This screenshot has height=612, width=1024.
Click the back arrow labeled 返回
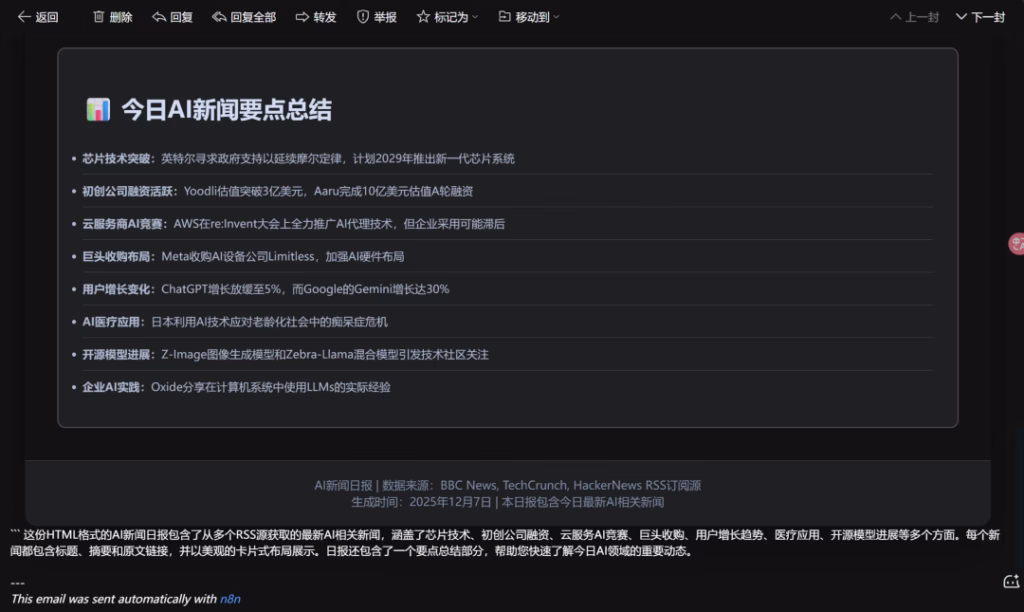click(x=37, y=17)
